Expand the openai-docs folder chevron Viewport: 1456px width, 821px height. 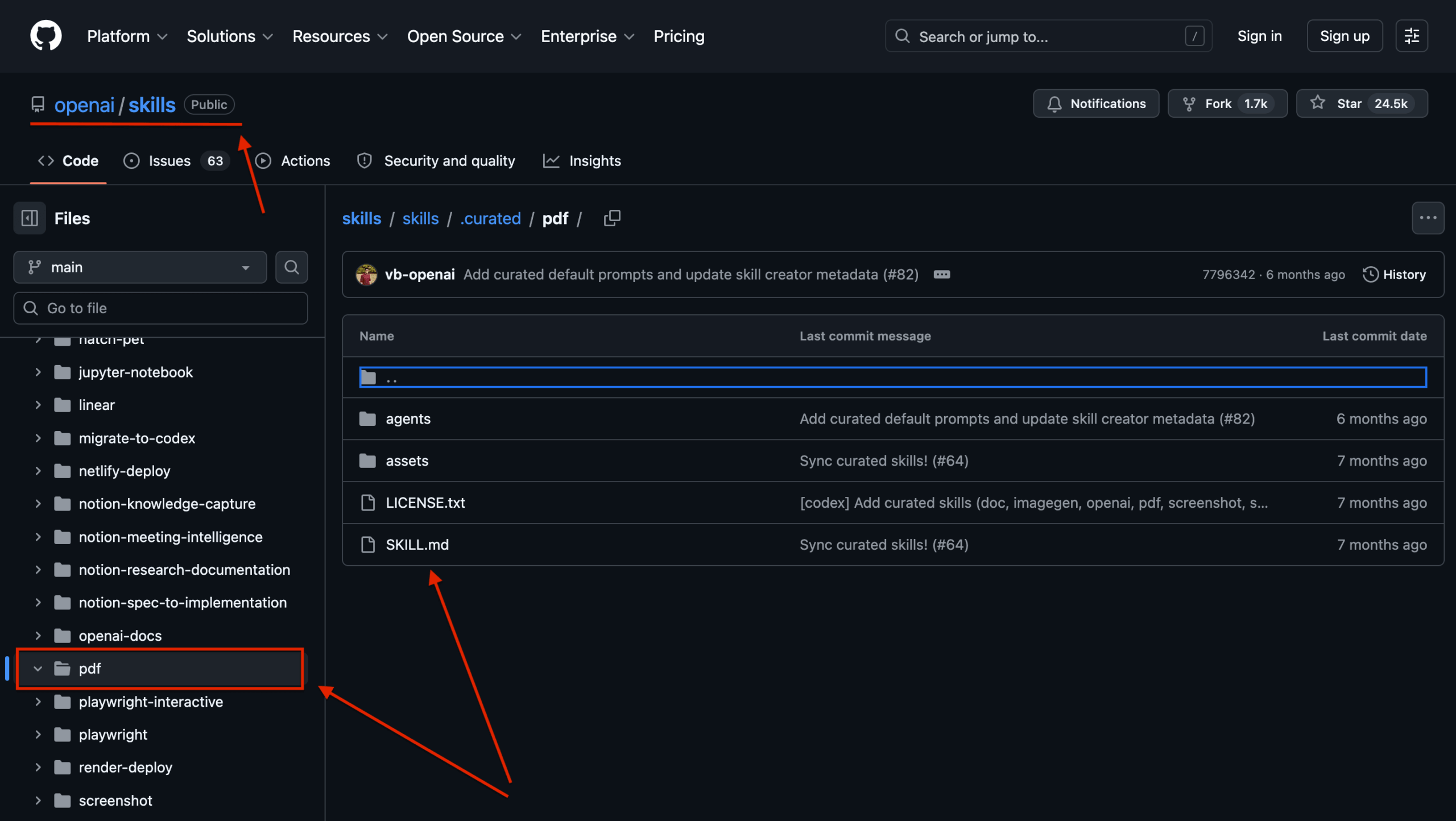(38, 636)
